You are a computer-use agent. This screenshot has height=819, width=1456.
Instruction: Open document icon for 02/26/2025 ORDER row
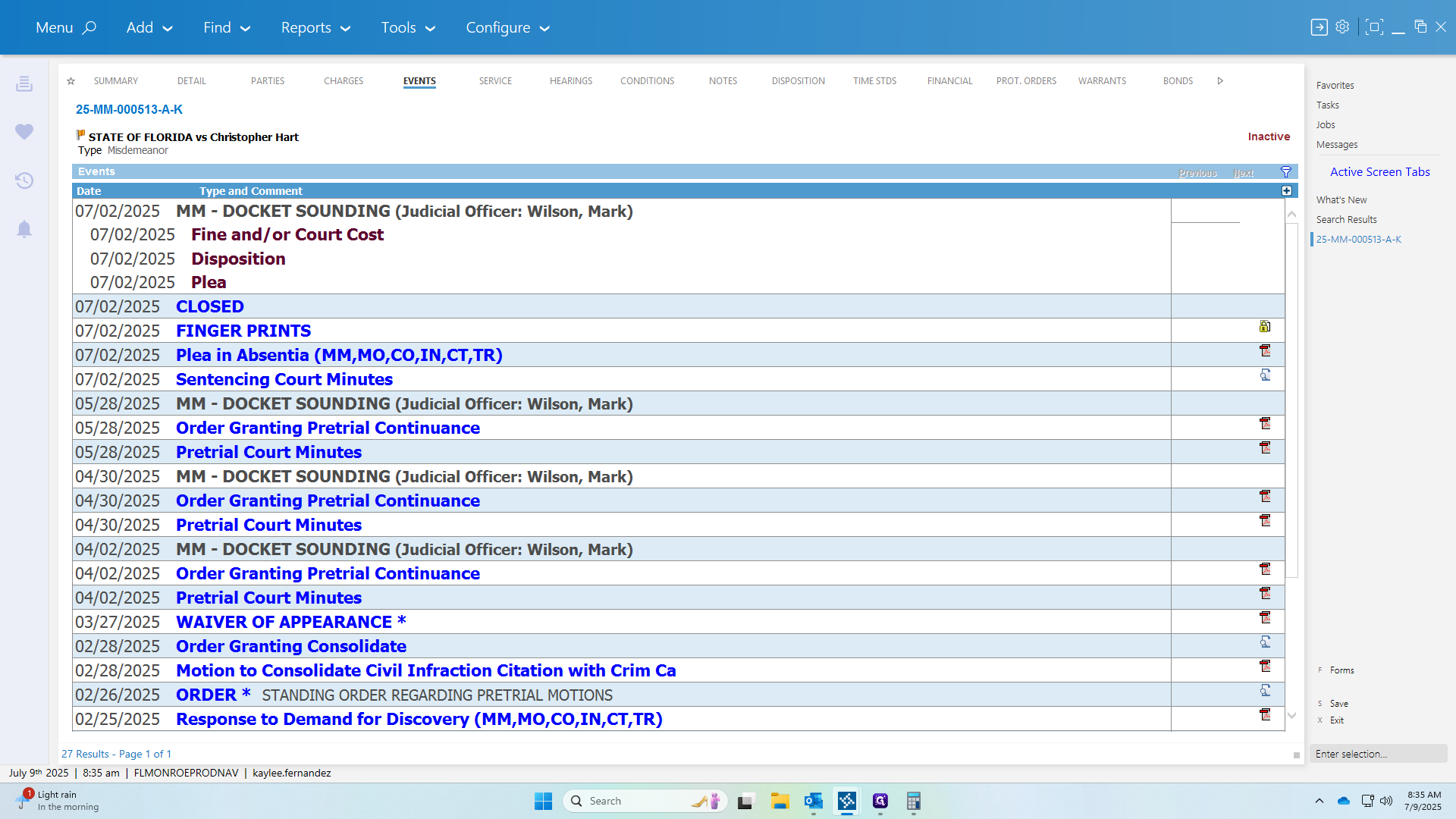pos(1265,690)
